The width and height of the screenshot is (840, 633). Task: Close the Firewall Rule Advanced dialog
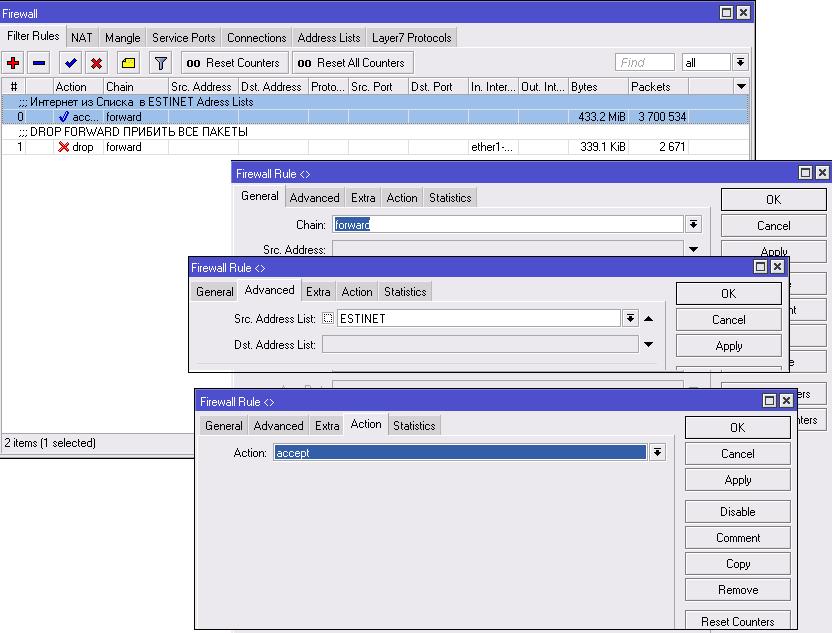(x=777, y=267)
